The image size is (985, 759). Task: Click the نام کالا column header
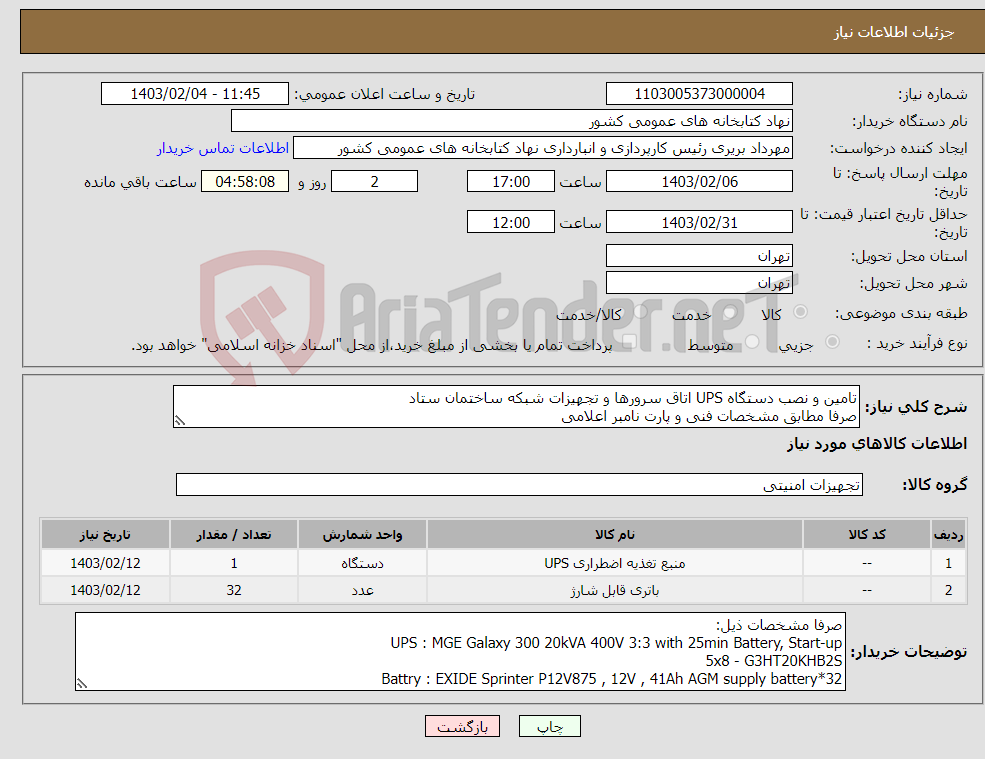click(615, 534)
